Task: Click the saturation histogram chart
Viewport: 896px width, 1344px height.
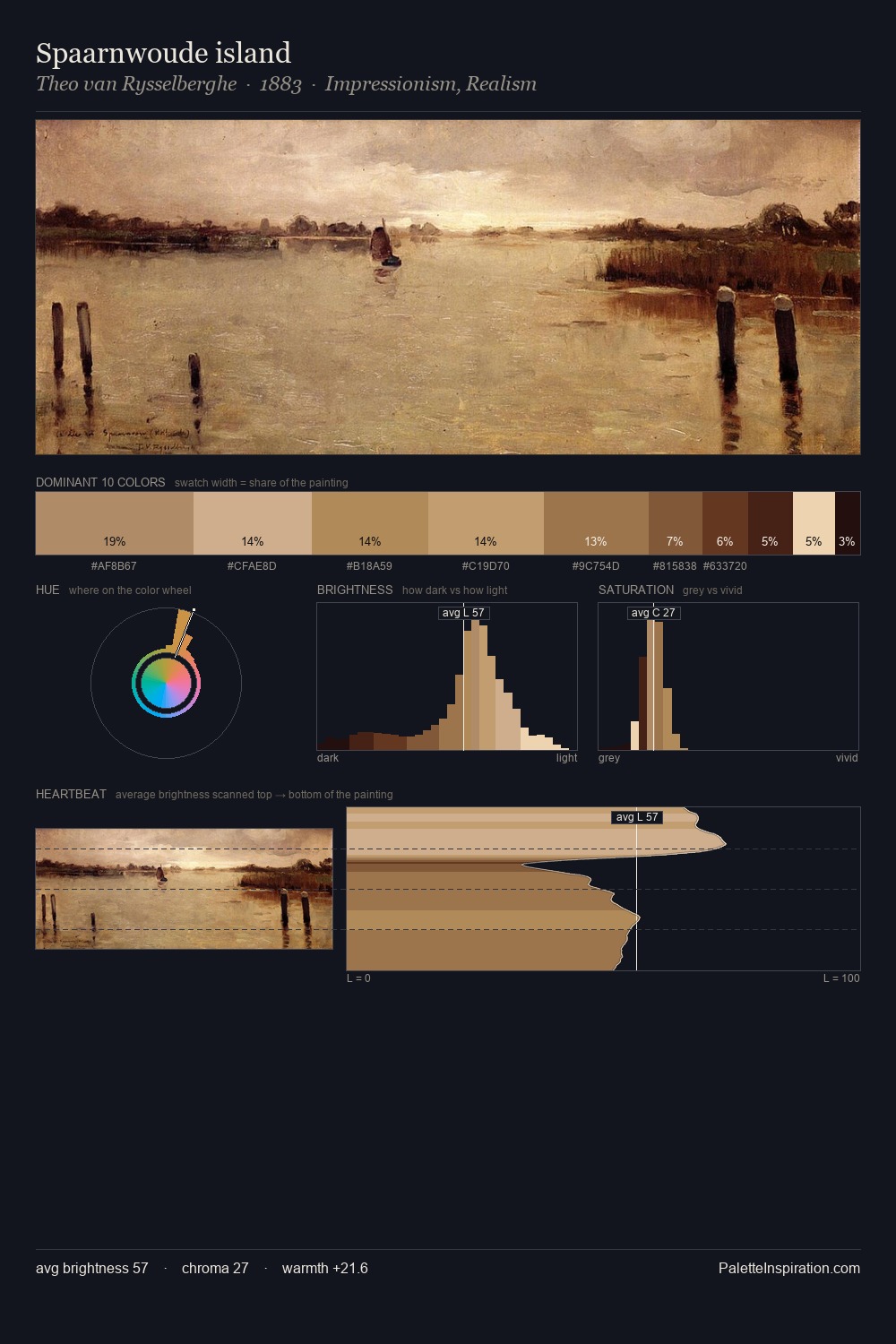Action: (x=728, y=676)
